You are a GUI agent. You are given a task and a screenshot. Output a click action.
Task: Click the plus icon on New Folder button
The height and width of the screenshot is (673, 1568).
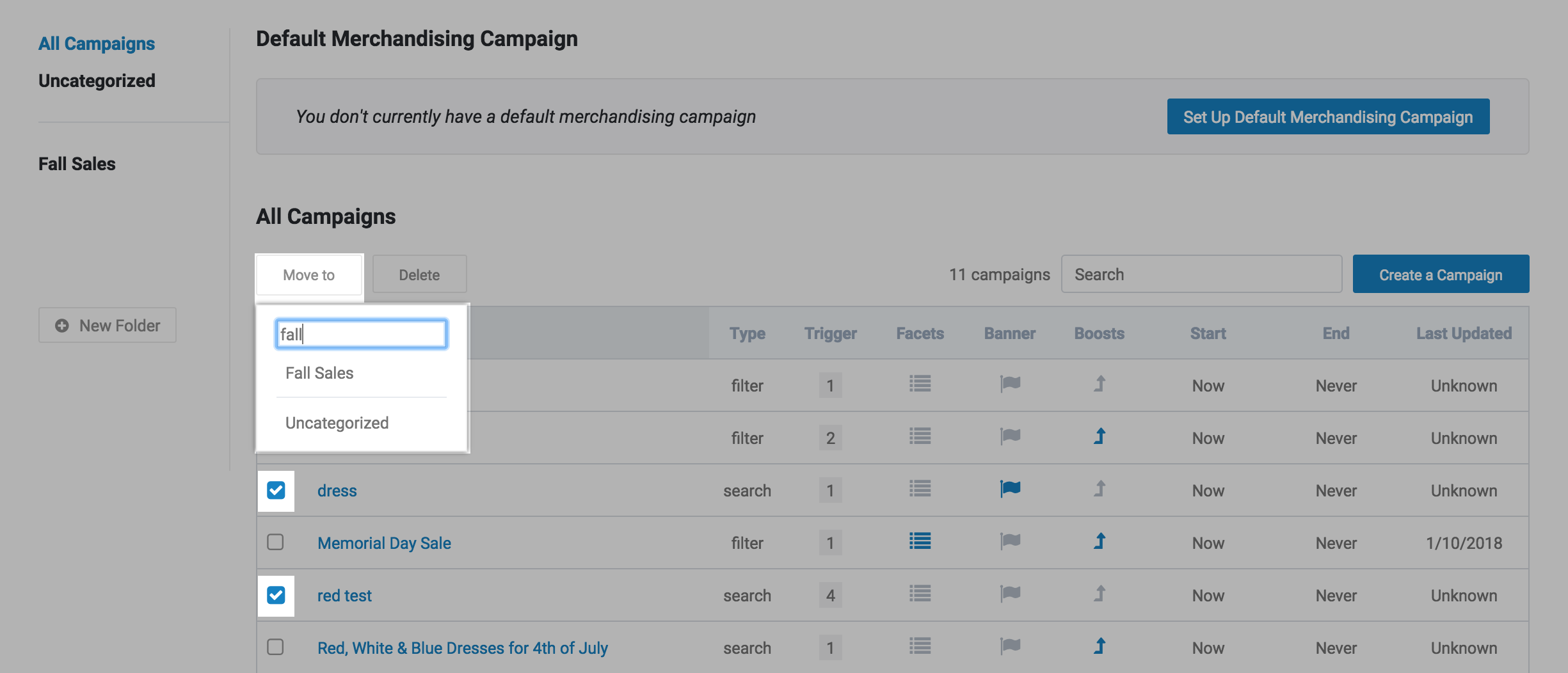(62, 326)
